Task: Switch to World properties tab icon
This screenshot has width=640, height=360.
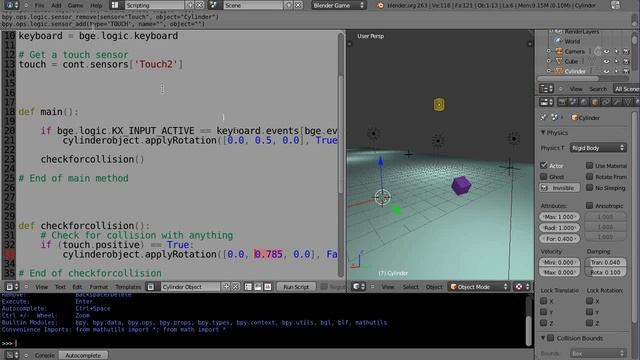Action: [x=584, y=102]
